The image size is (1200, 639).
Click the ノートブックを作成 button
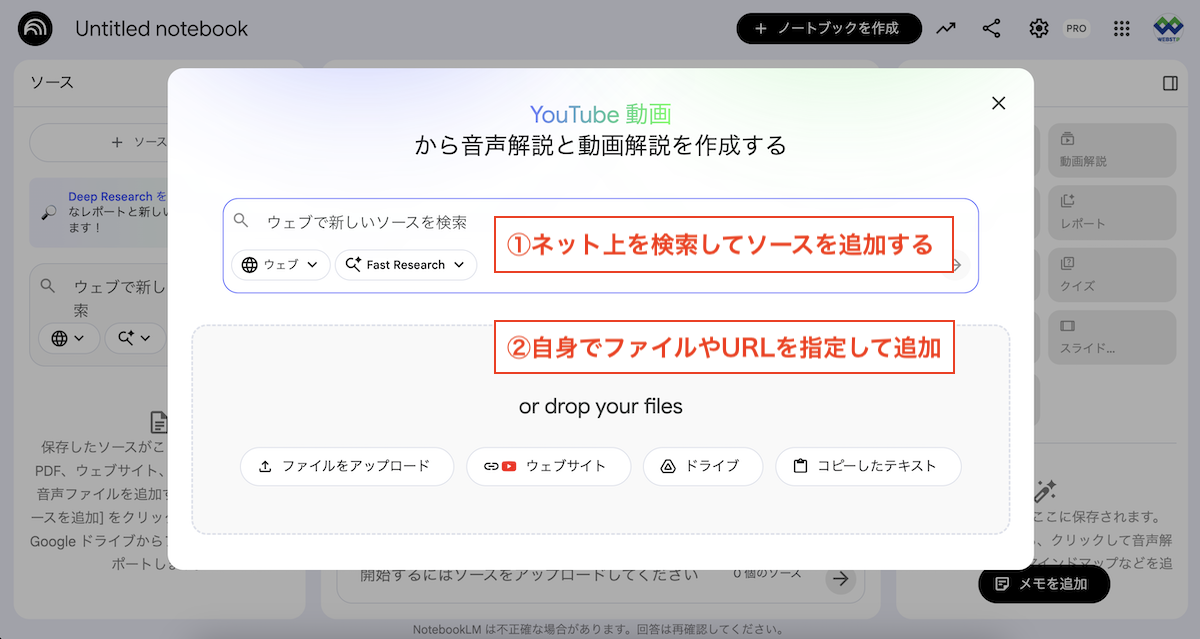(829, 29)
